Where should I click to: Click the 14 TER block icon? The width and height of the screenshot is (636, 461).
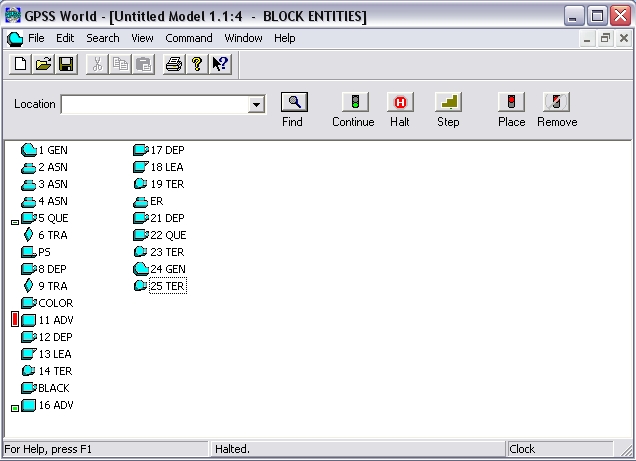click(28, 371)
